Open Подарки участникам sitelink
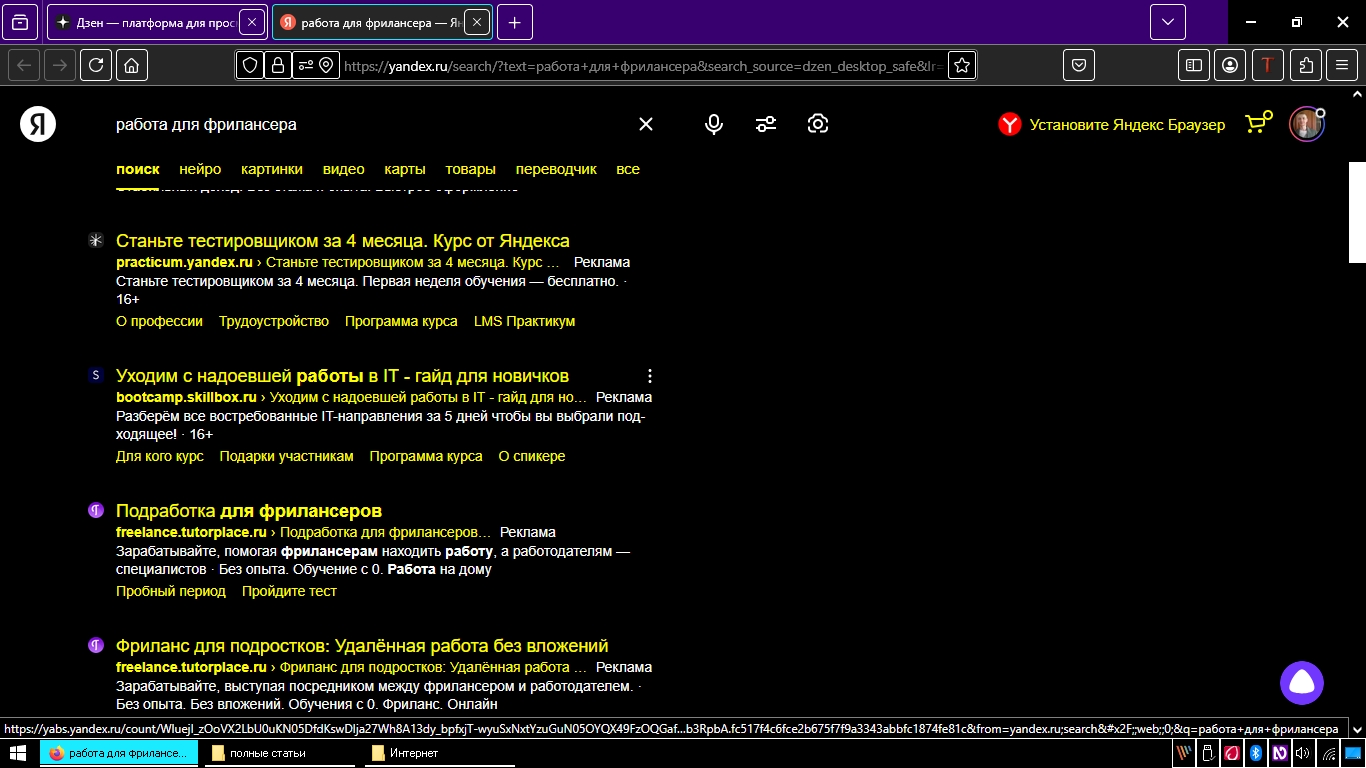The image size is (1366, 768). click(286, 456)
